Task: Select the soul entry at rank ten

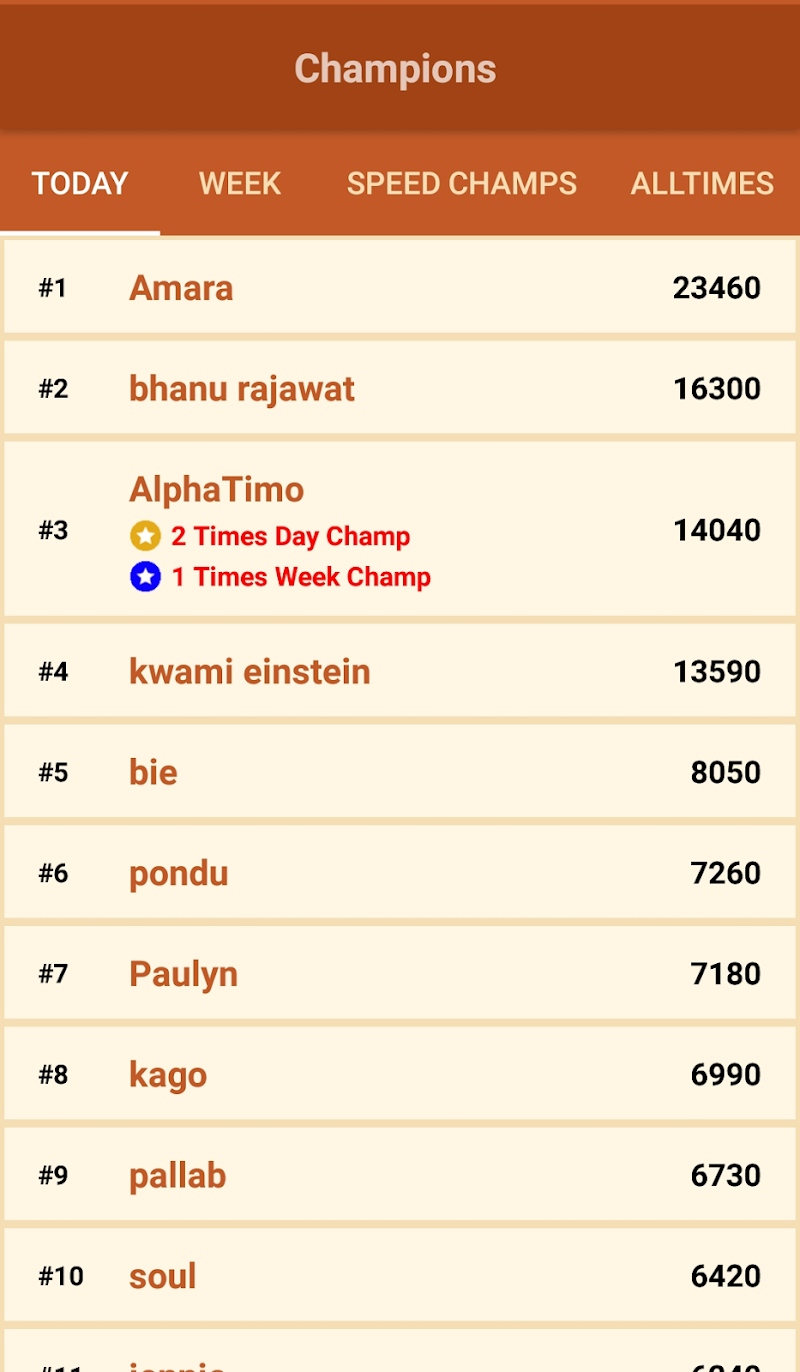Action: point(162,1276)
